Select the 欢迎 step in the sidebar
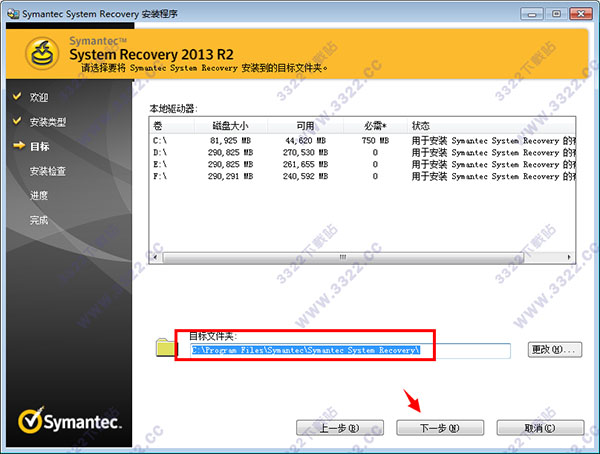The image size is (600, 454). point(39,97)
